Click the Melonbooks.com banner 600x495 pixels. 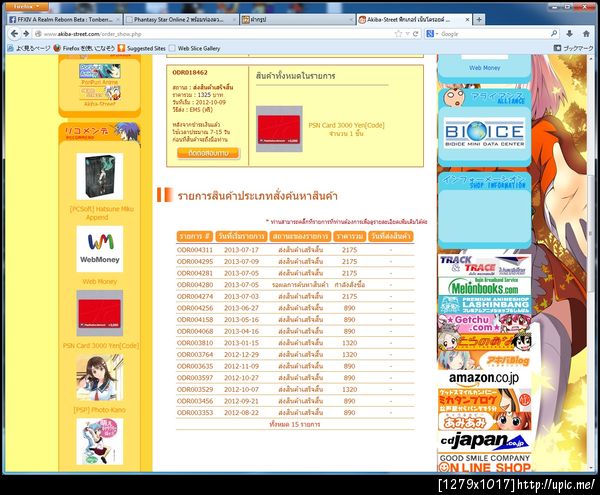tap(484, 286)
